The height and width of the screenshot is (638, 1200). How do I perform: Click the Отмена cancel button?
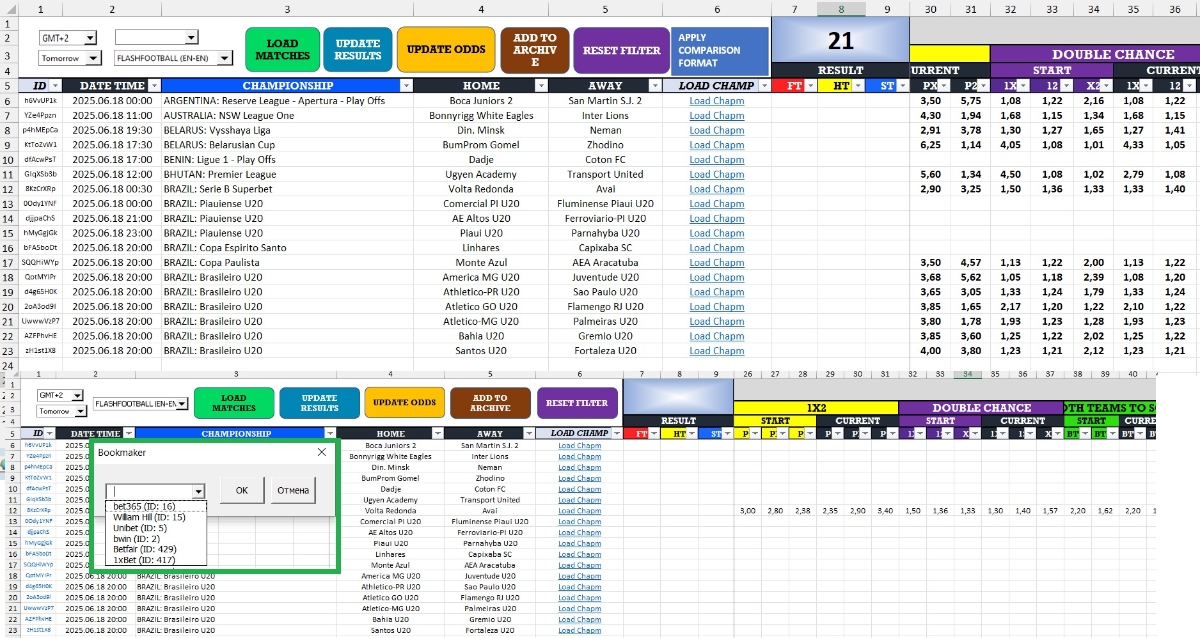tap(293, 490)
